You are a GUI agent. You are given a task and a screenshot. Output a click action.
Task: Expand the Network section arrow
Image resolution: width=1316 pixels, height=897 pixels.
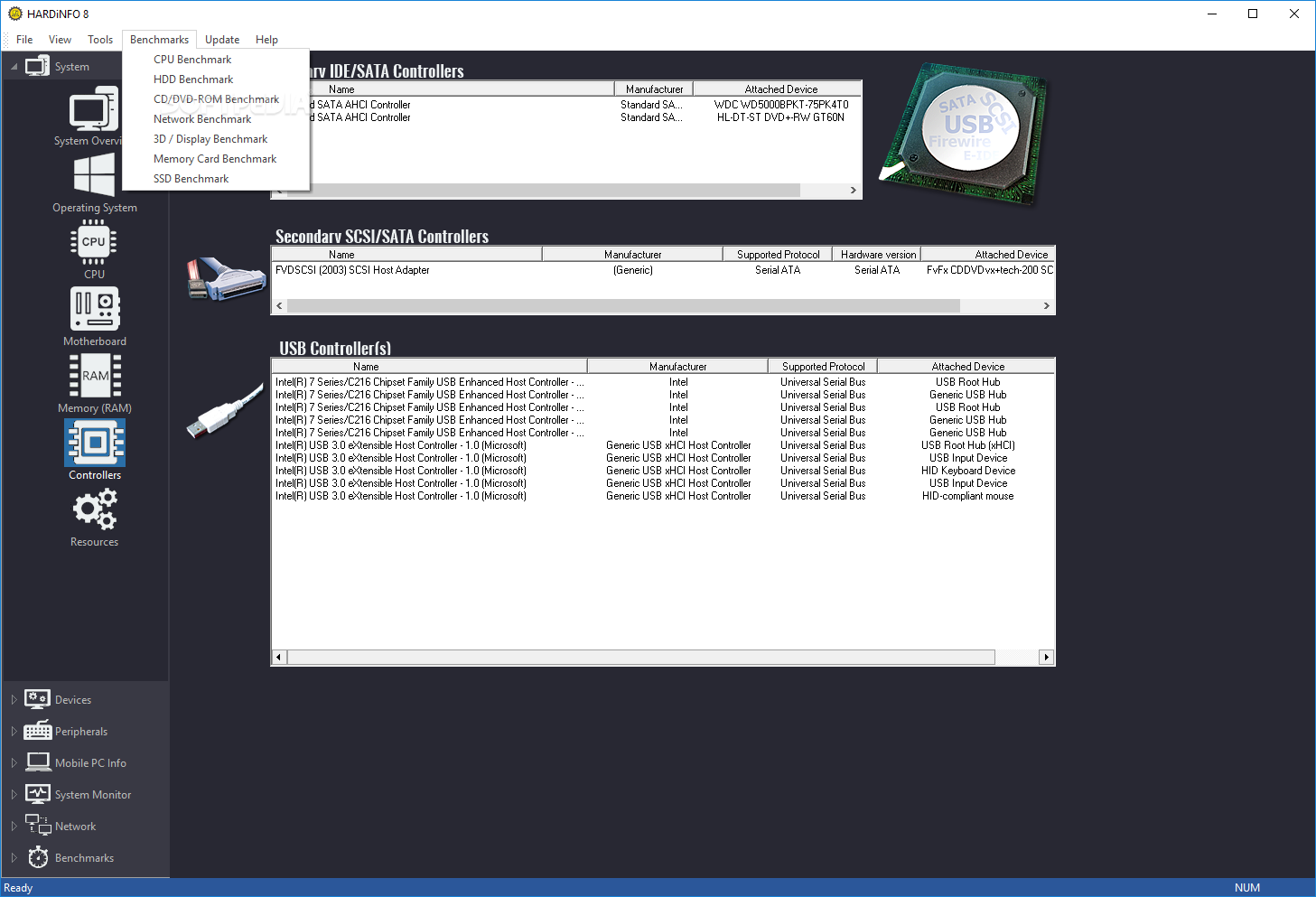[14, 827]
